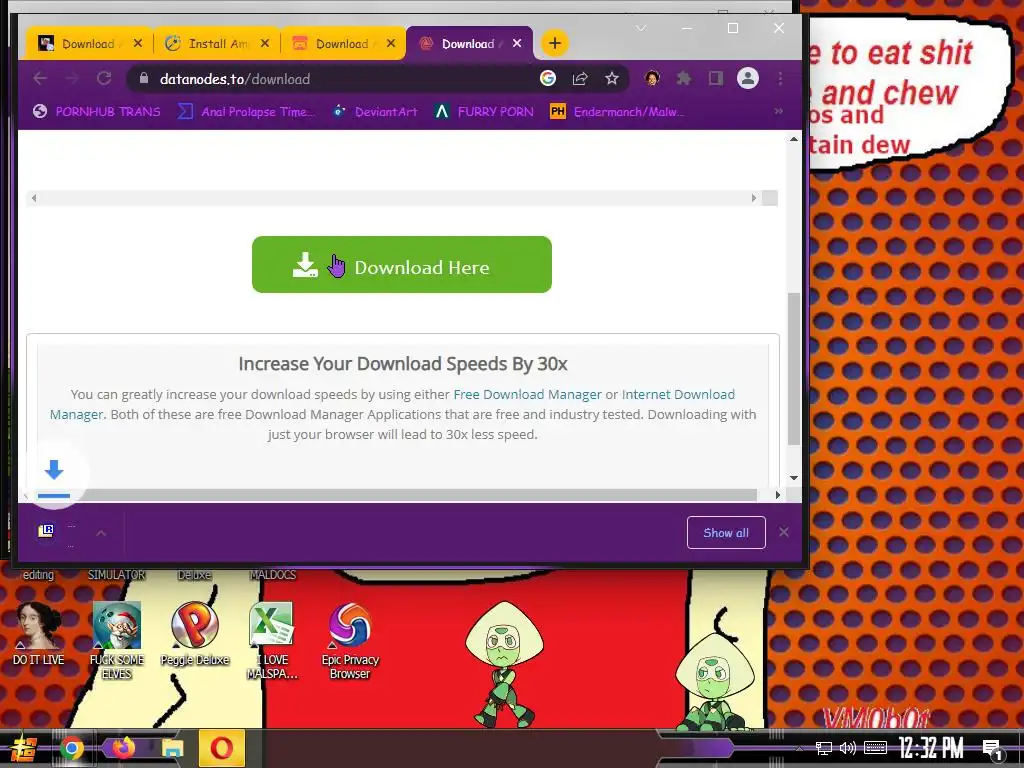The width and height of the screenshot is (1024, 768).
Task: Select the I LOVE MALSPA... Excel shortcut
Action: point(272,640)
